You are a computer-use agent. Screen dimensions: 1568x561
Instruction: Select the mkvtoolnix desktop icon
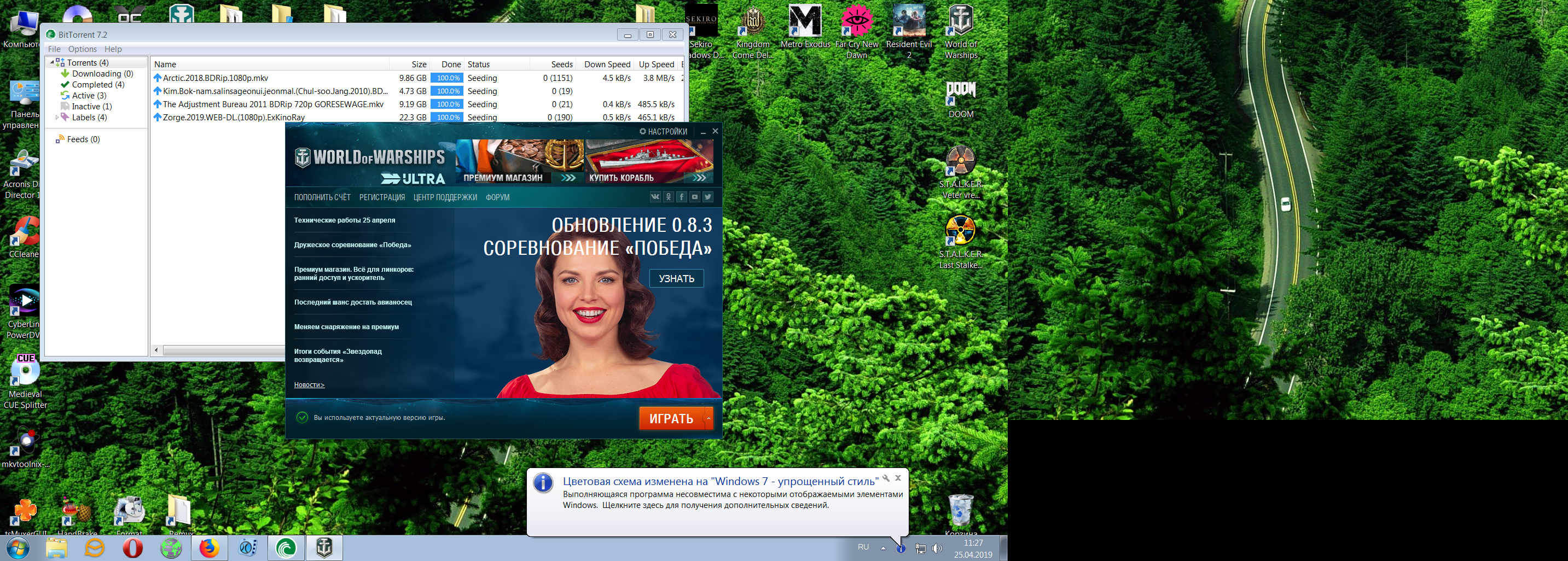26,448
